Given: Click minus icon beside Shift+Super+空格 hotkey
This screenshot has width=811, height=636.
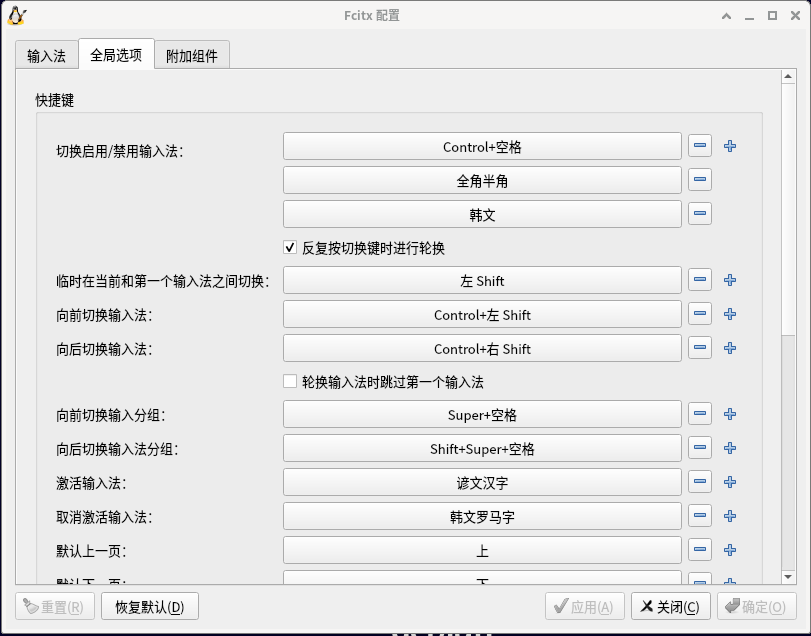Looking at the screenshot, I should point(700,448).
